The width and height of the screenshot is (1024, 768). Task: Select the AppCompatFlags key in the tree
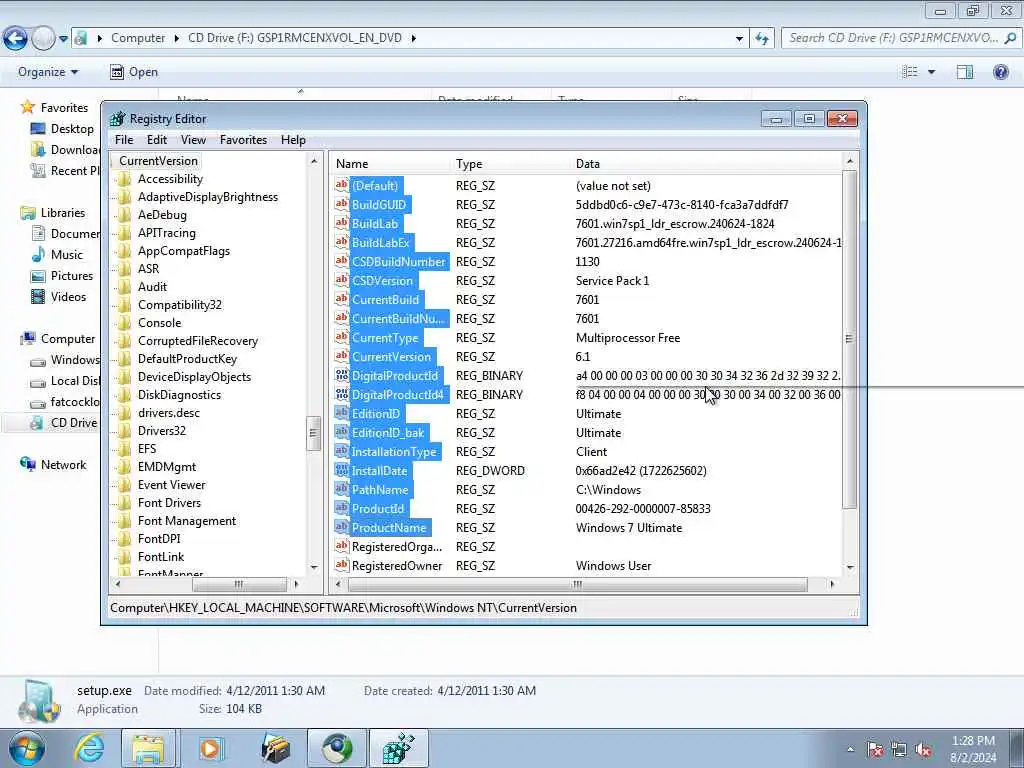point(184,251)
